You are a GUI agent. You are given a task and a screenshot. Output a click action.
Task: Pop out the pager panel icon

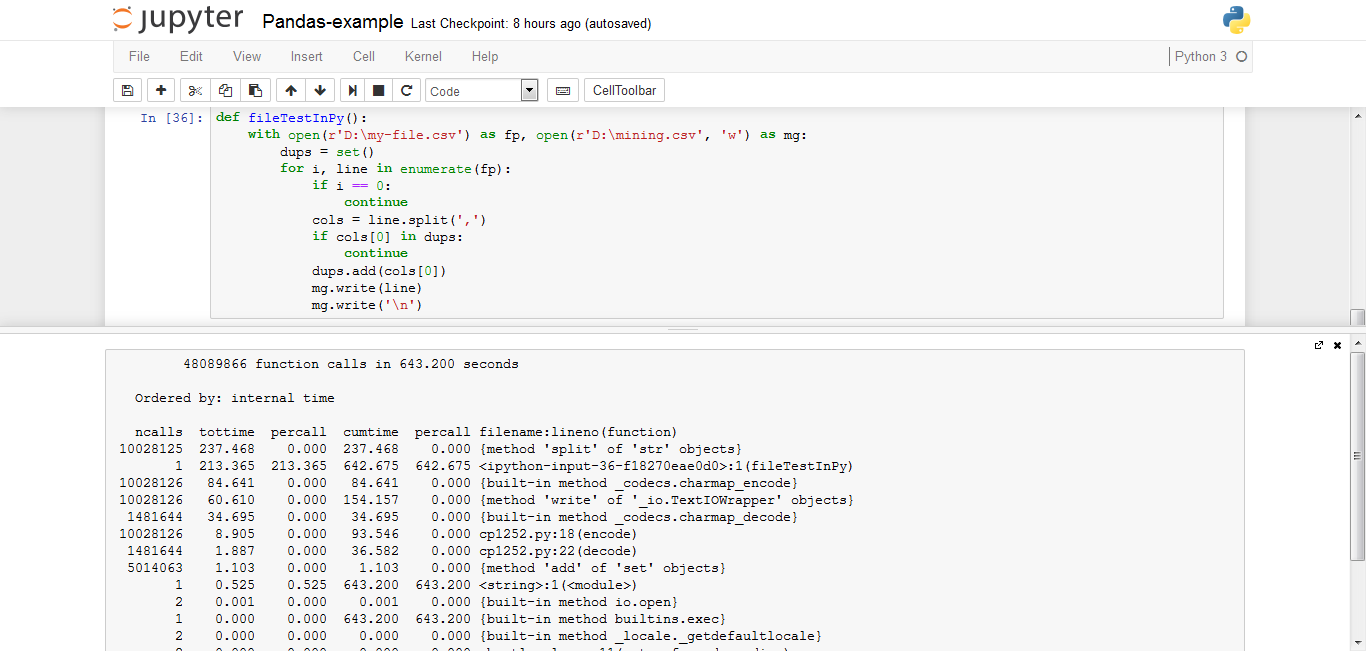[x=1319, y=345]
